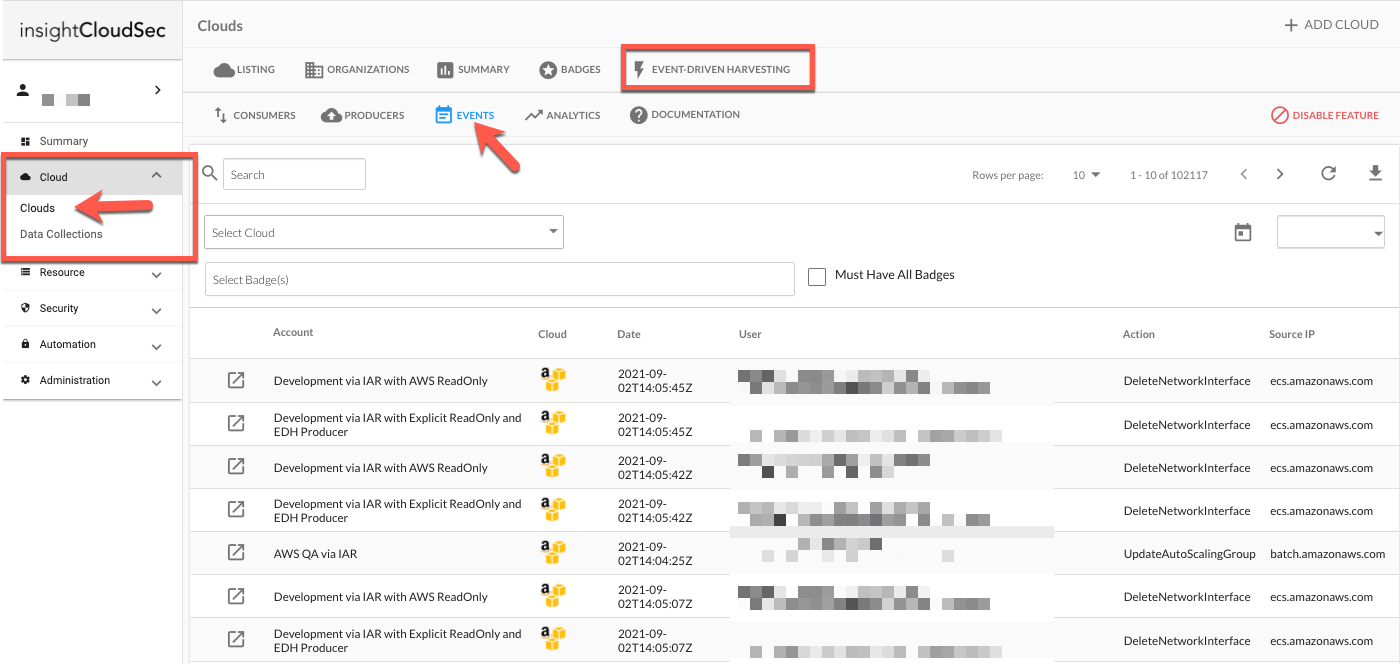The width and height of the screenshot is (1400, 664).
Task: Open the Summary tab
Action: click(473, 70)
